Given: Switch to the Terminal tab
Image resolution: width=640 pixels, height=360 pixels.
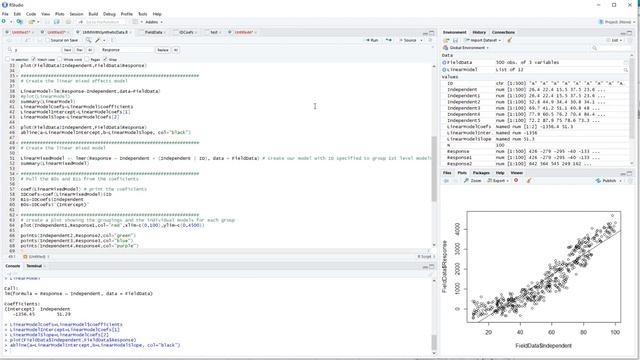Looking at the screenshot, I should (34, 266).
